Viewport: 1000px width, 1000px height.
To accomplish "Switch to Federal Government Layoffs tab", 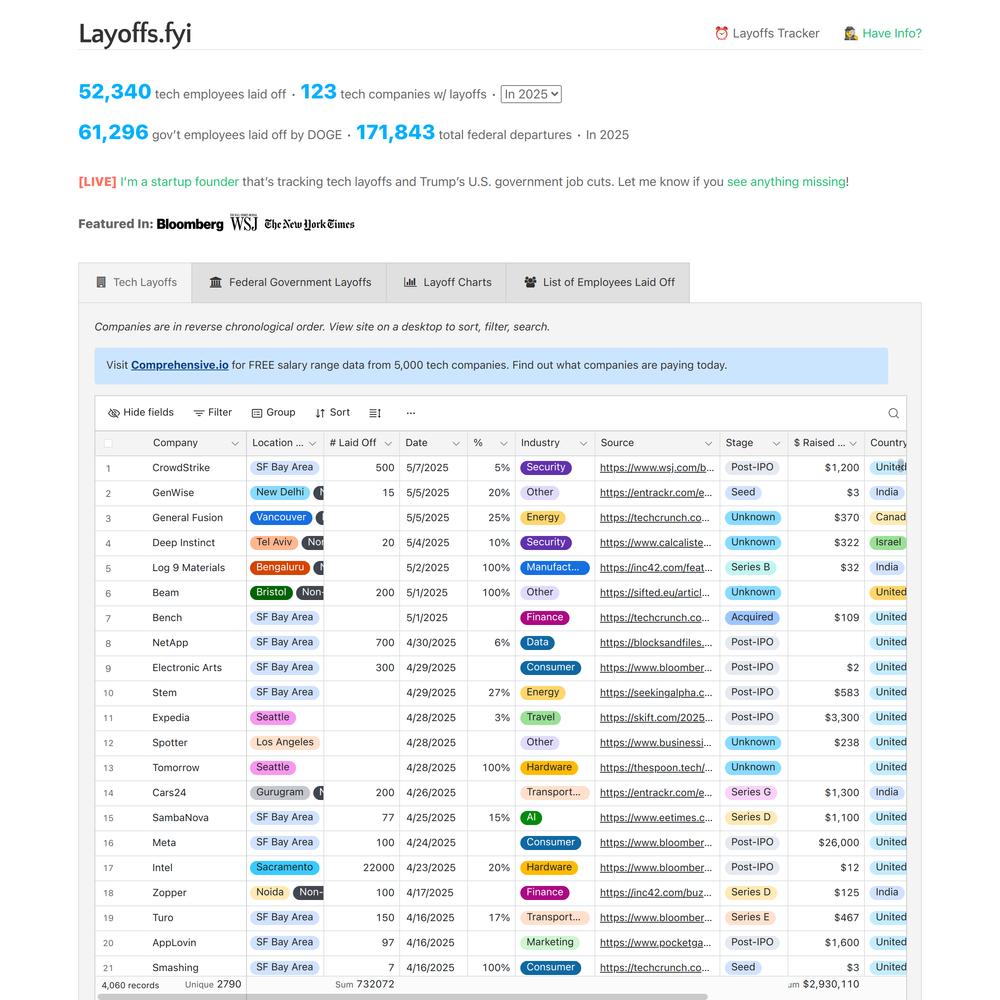I will 290,283.
